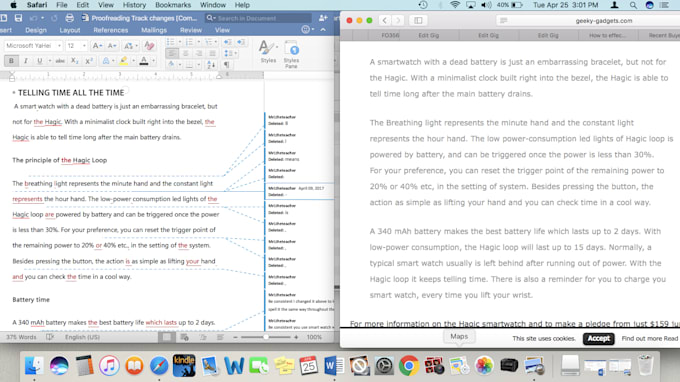Viewport: 680px width, 382px height.
Task: Click zoom in plus button in Word
Action: click(296, 337)
